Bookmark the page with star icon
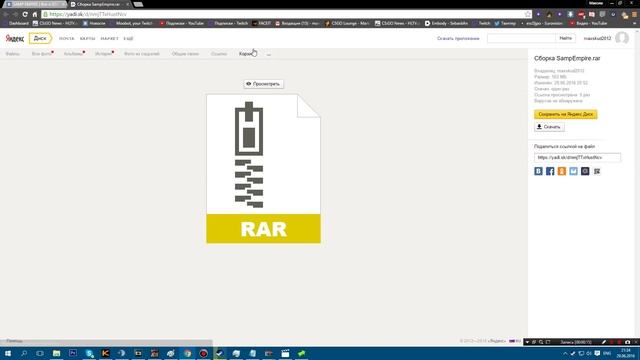 click(x=527, y=14)
